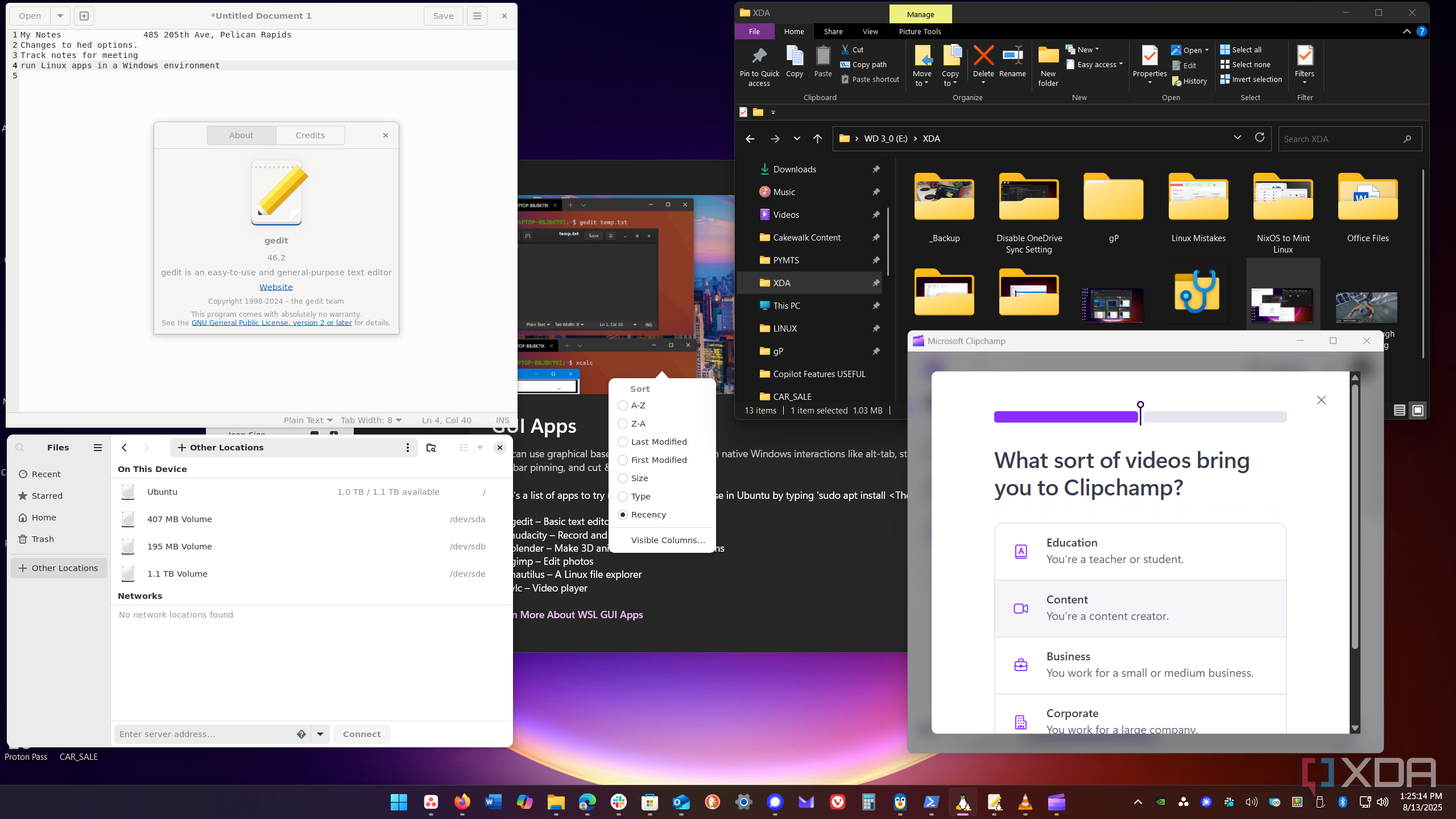This screenshot has width=1456, height=819.
Task: Click the Clipchamp purple progress bar
Action: [x=1066, y=417]
